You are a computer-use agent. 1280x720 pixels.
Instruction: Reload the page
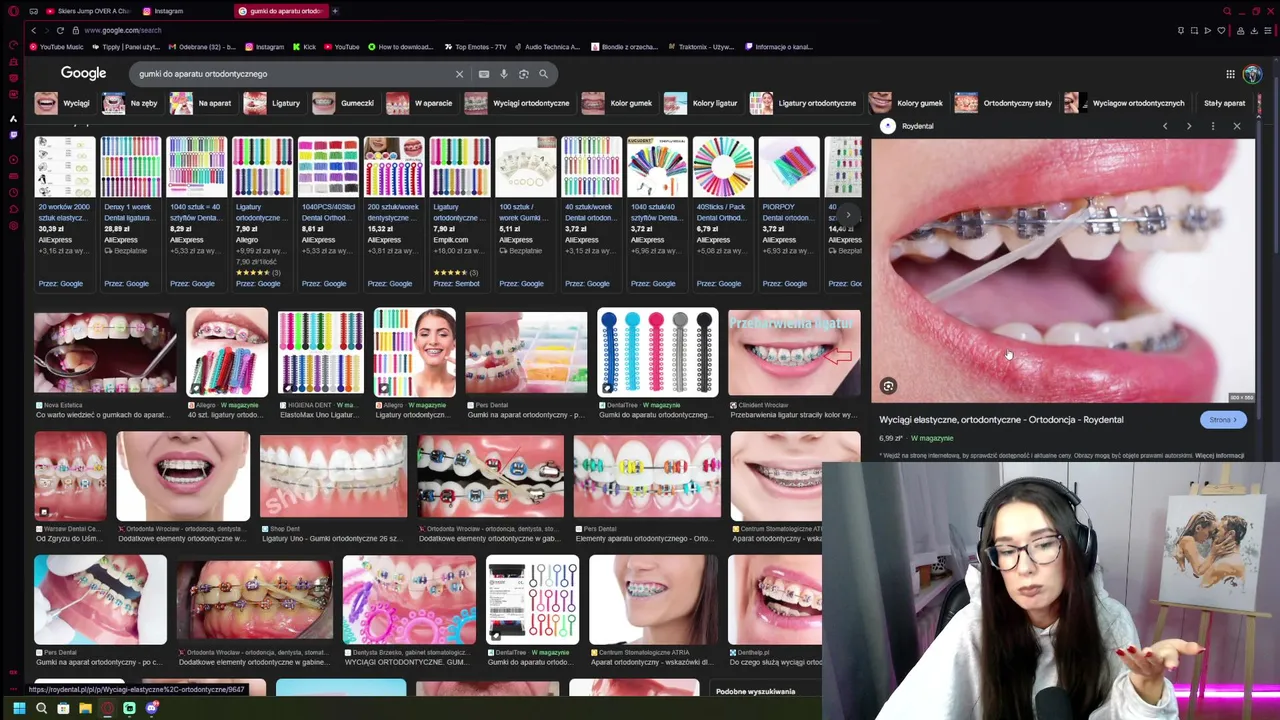point(60,30)
